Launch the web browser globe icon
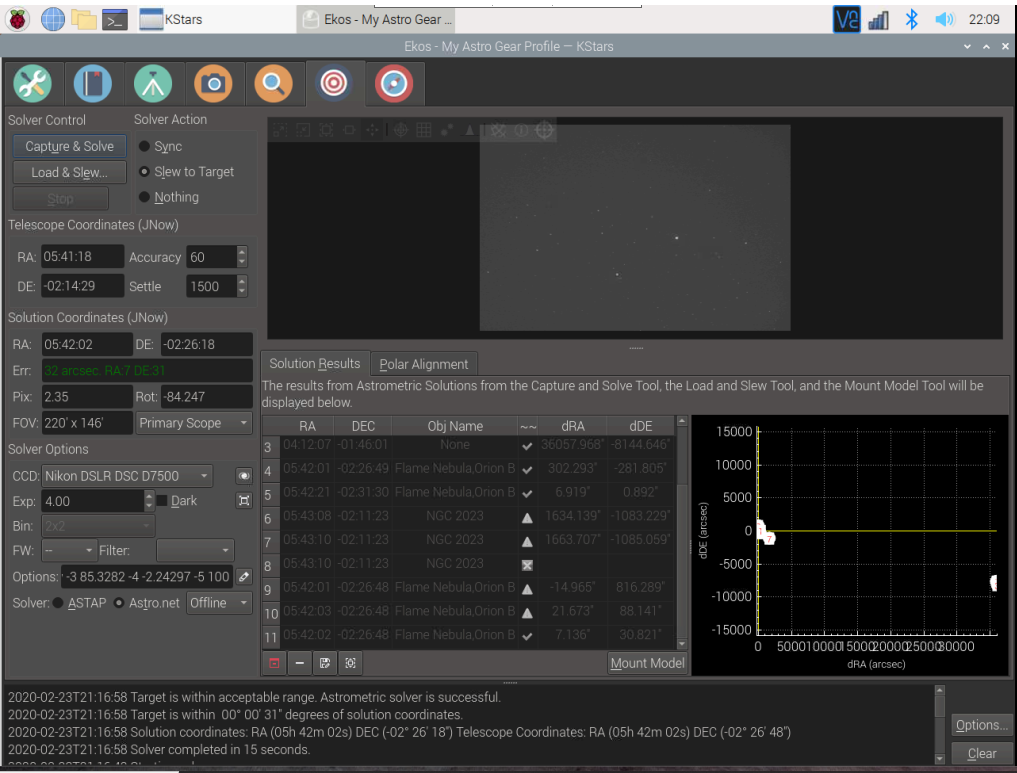This screenshot has height=773, width=1017. click(x=53, y=19)
